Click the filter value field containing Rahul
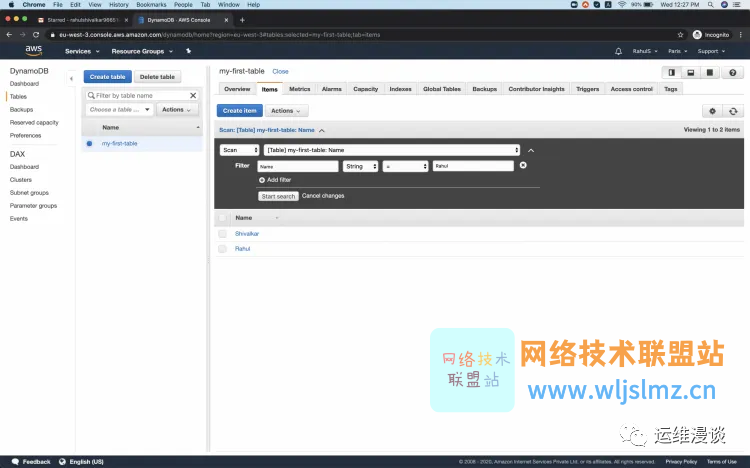This screenshot has width=750, height=468. 473,166
